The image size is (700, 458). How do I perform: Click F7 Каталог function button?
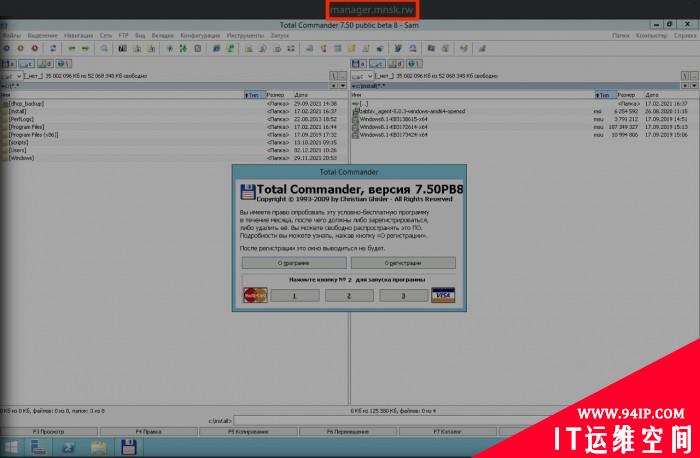(x=447, y=432)
